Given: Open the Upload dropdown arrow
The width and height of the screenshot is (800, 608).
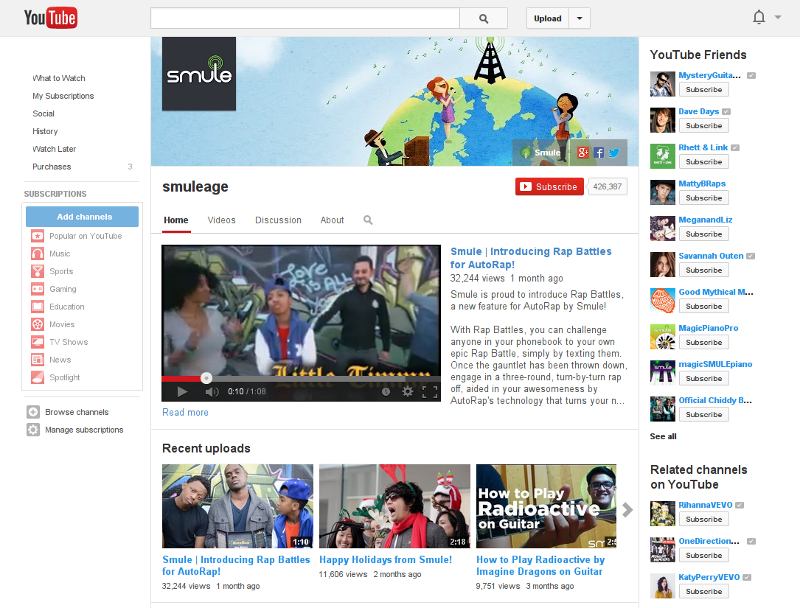Looking at the screenshot, I should coord(580,18).
